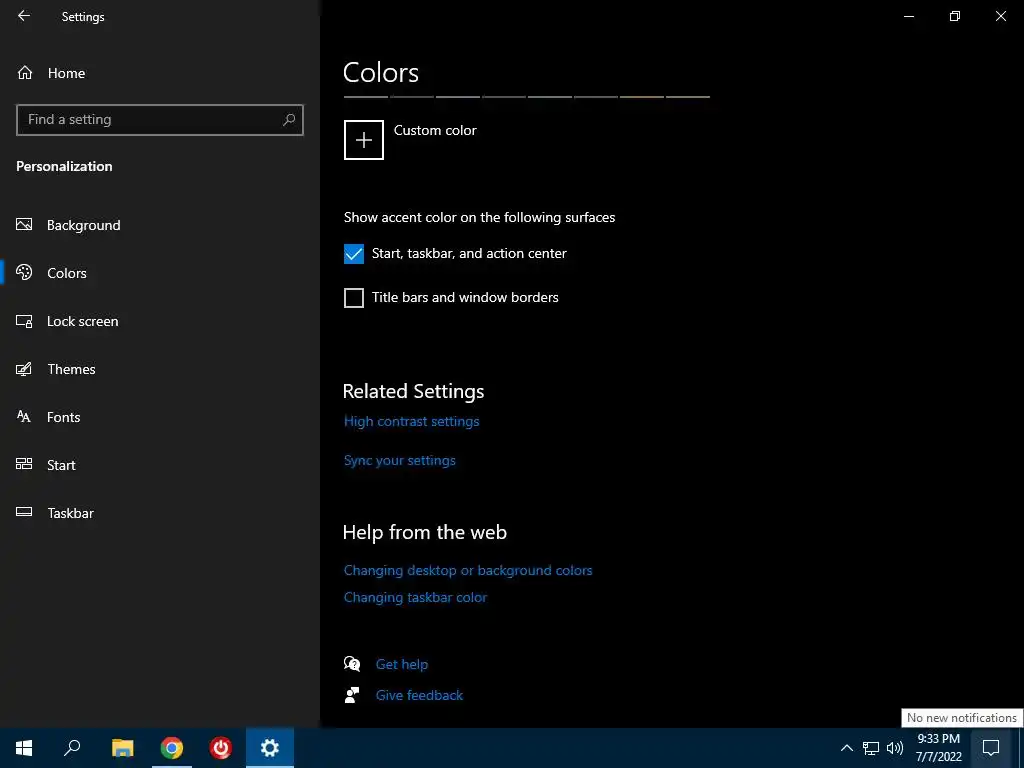The height and width of the screenshot is (768, 1024).
Task: Close the Settings window
Action: pyautogui.click(x=1000, y=16)
